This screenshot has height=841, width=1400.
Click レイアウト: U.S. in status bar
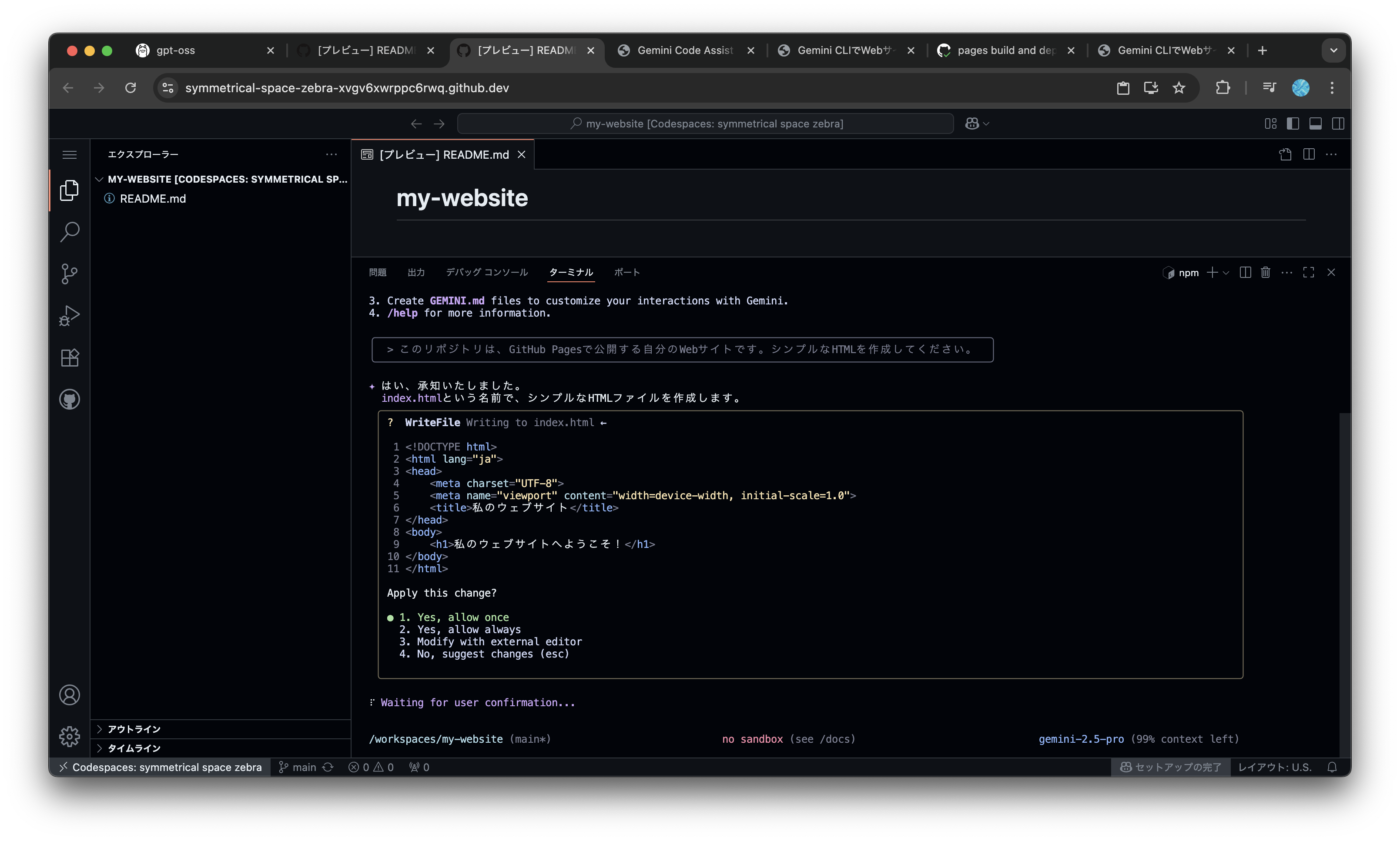[1275, 768]
